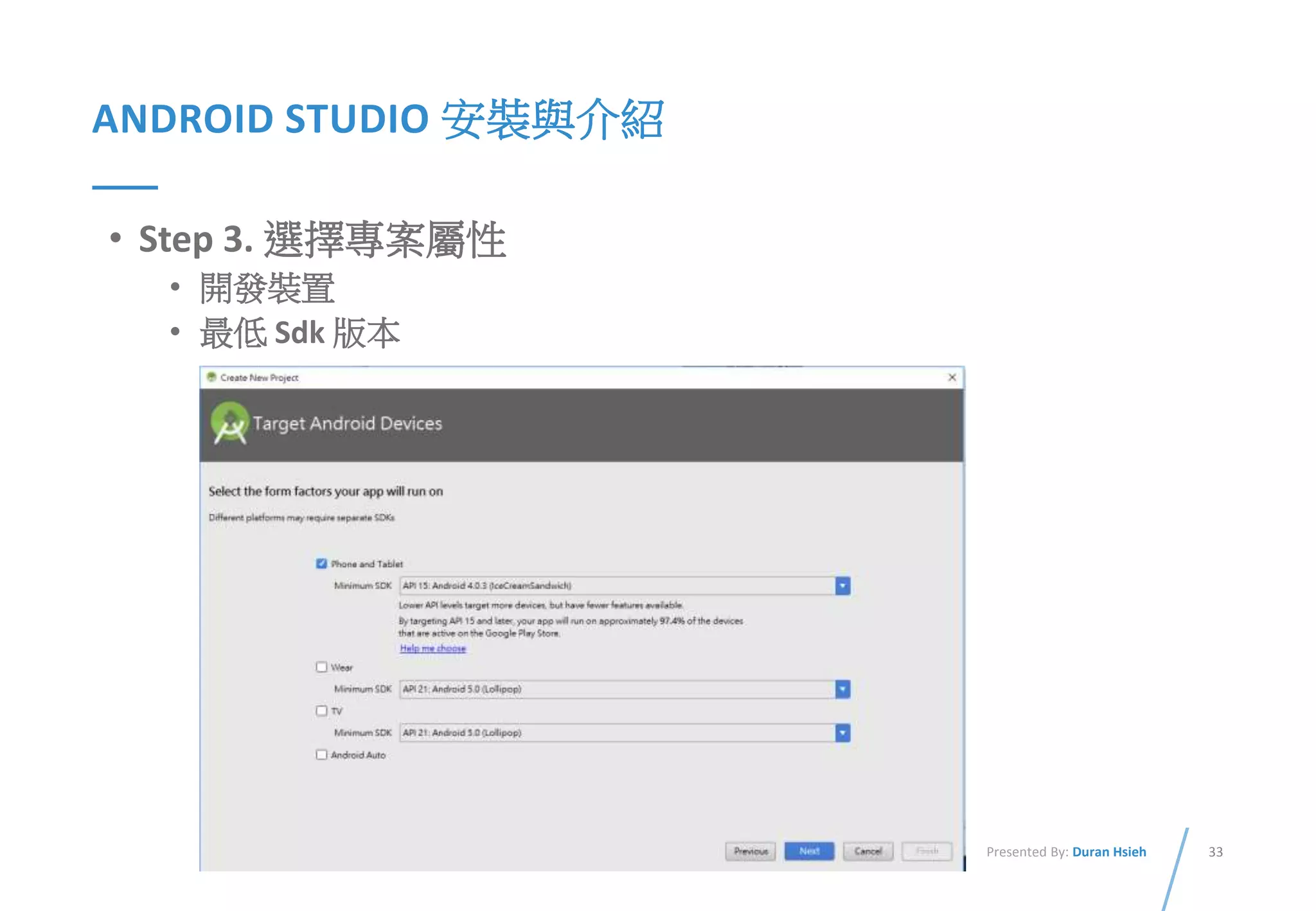Image resolution: width=1316 pixels, height=911 pixels.
Task: Enable the Wear checkbox
Action: (x=321, y=667)
